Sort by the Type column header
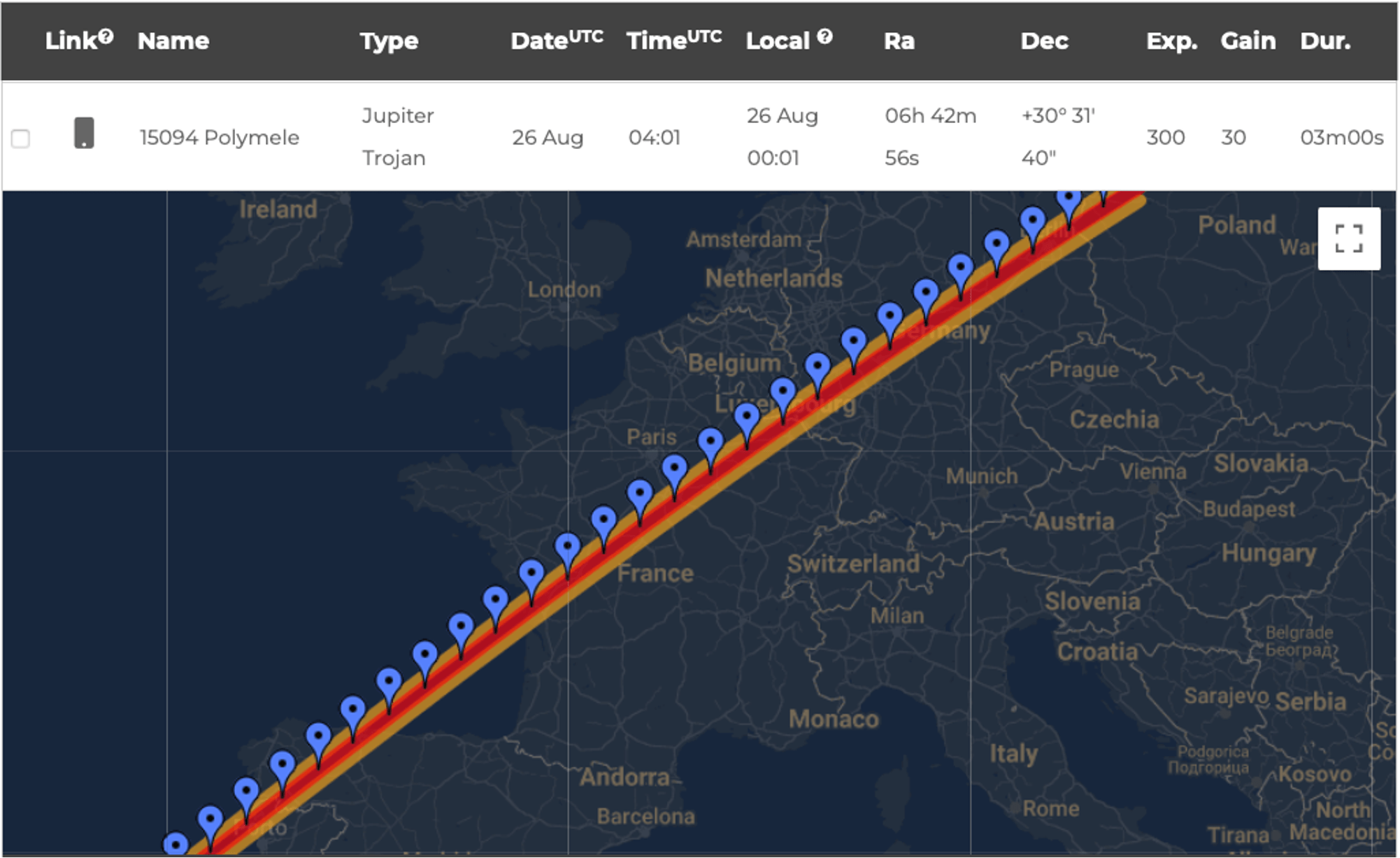The width and height of the screenshot is (1400, 858). pos(389,41)
